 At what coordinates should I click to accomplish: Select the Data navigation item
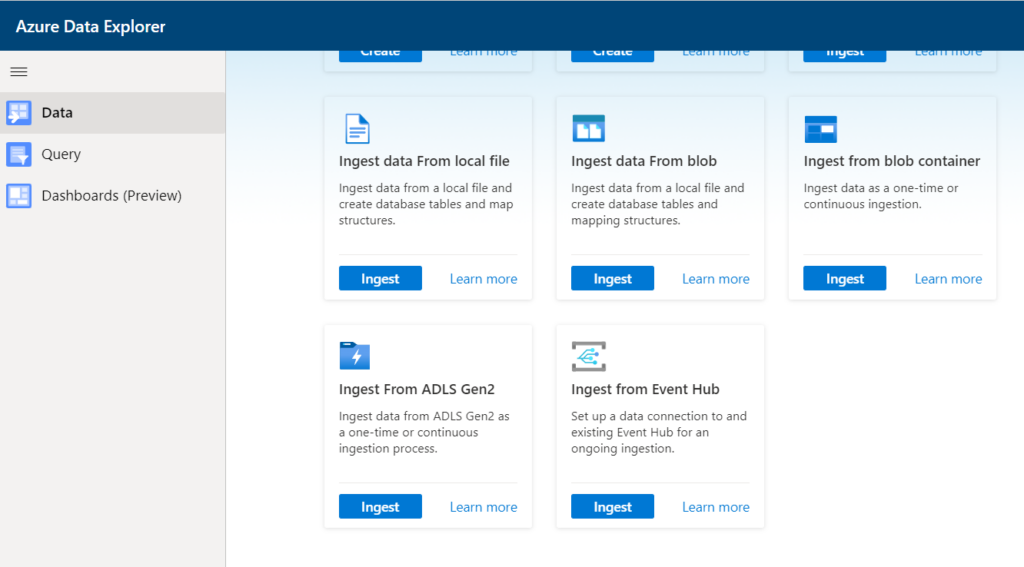tap(57, 113)
